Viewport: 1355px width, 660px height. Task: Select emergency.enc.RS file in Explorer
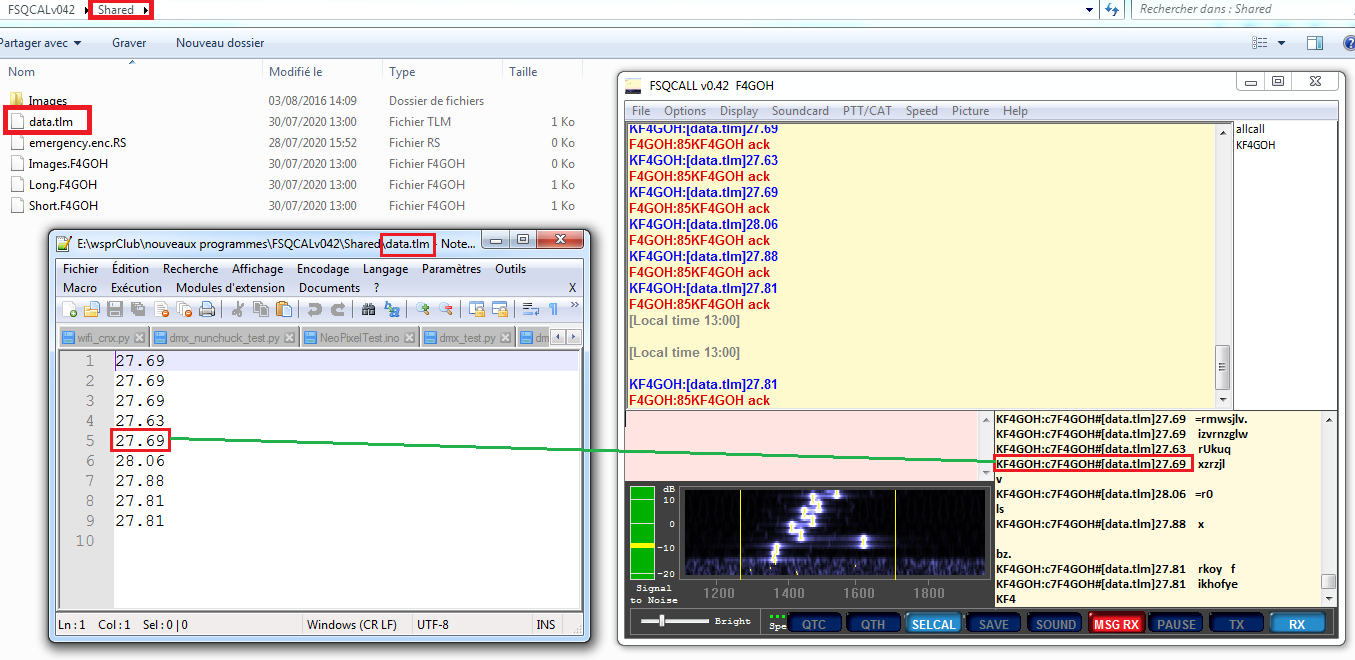point(77,143)
